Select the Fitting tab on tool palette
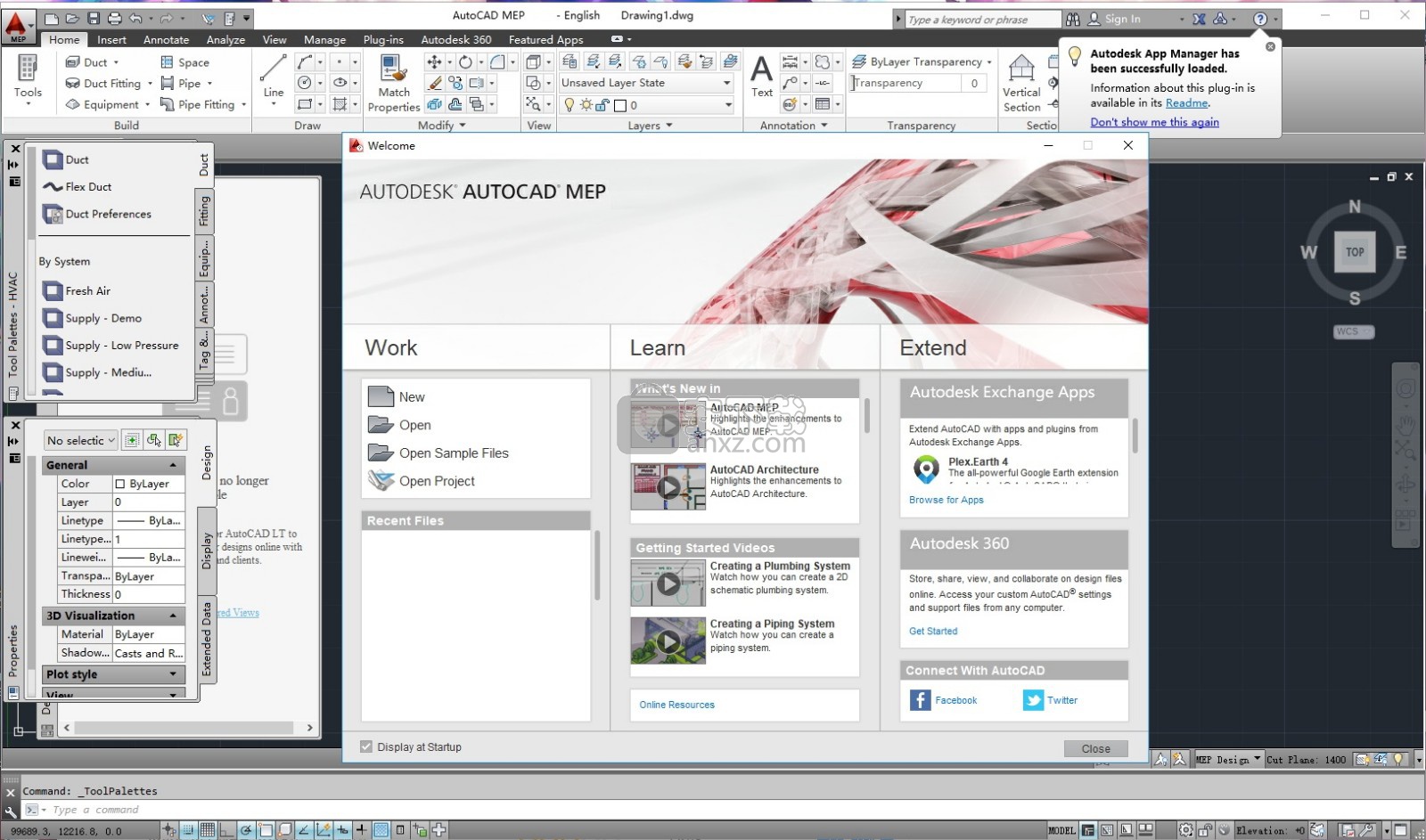Viewport: 1426px width, 840px height. (204, 210)
